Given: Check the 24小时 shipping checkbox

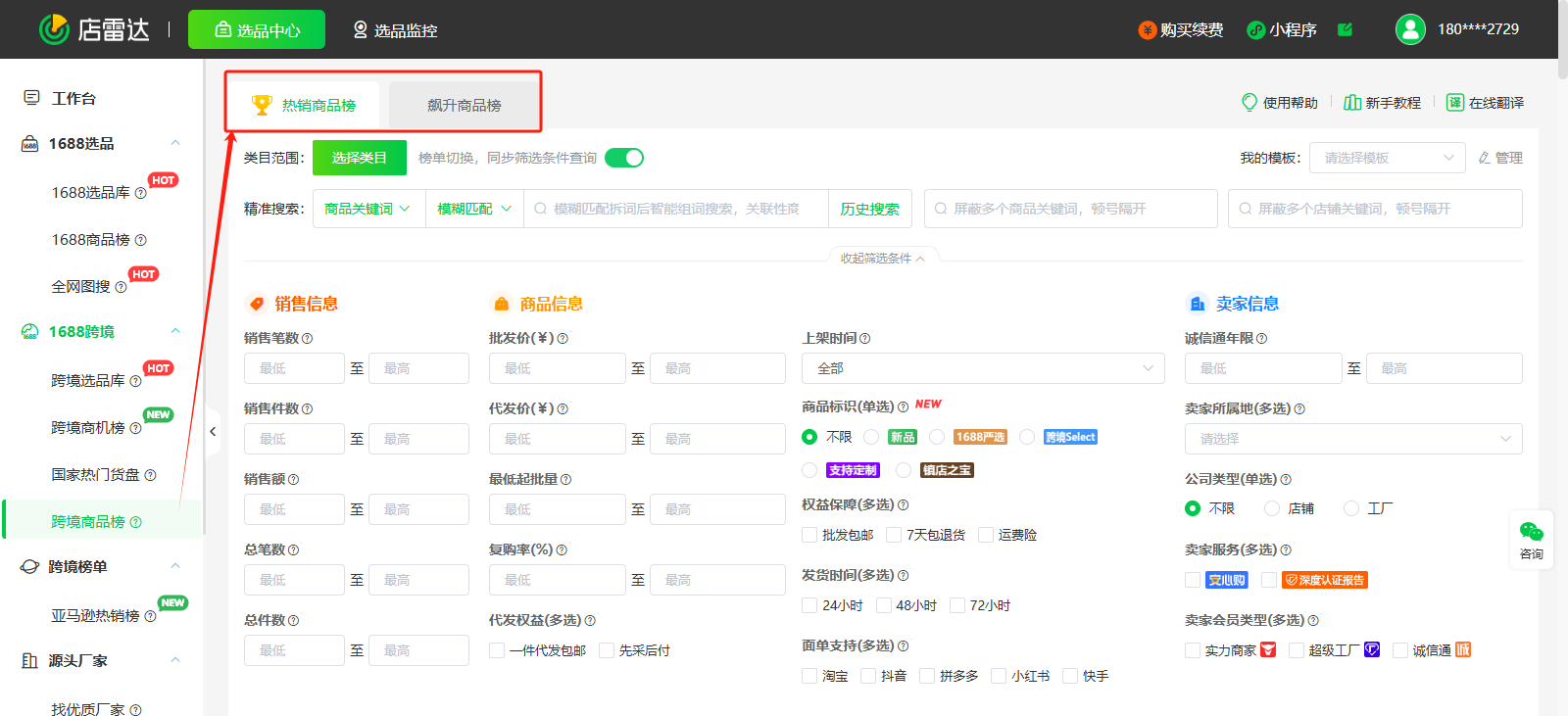Looking at the screenshot, I should [809, 605].
